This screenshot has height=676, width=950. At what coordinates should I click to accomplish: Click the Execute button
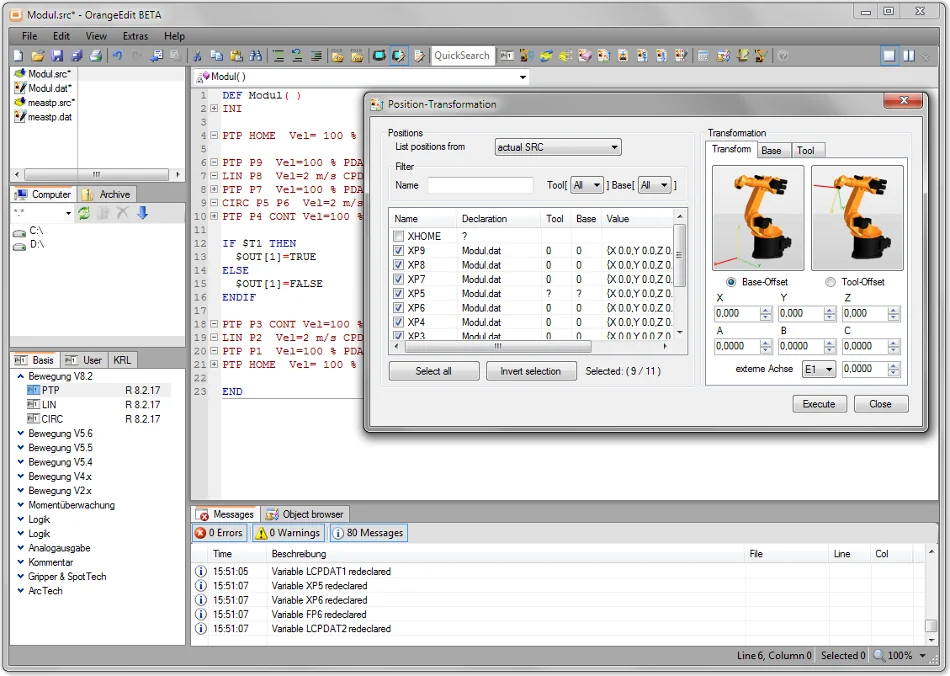click(819, 404)
